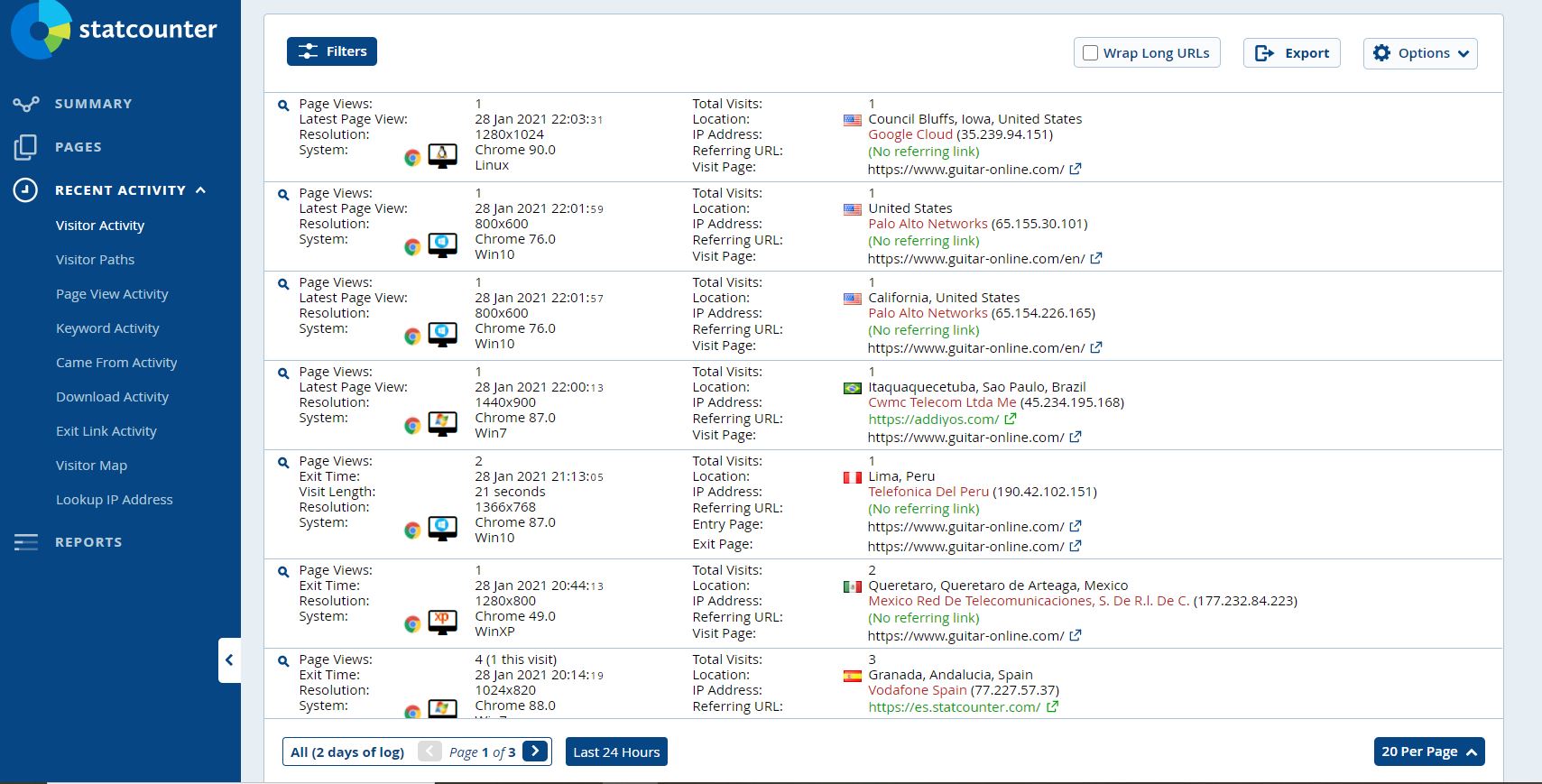This screenshot has width=1542, height=784.
Task: Magnify the 65.155.30.101 visitor entry
Action: (283, 195)
